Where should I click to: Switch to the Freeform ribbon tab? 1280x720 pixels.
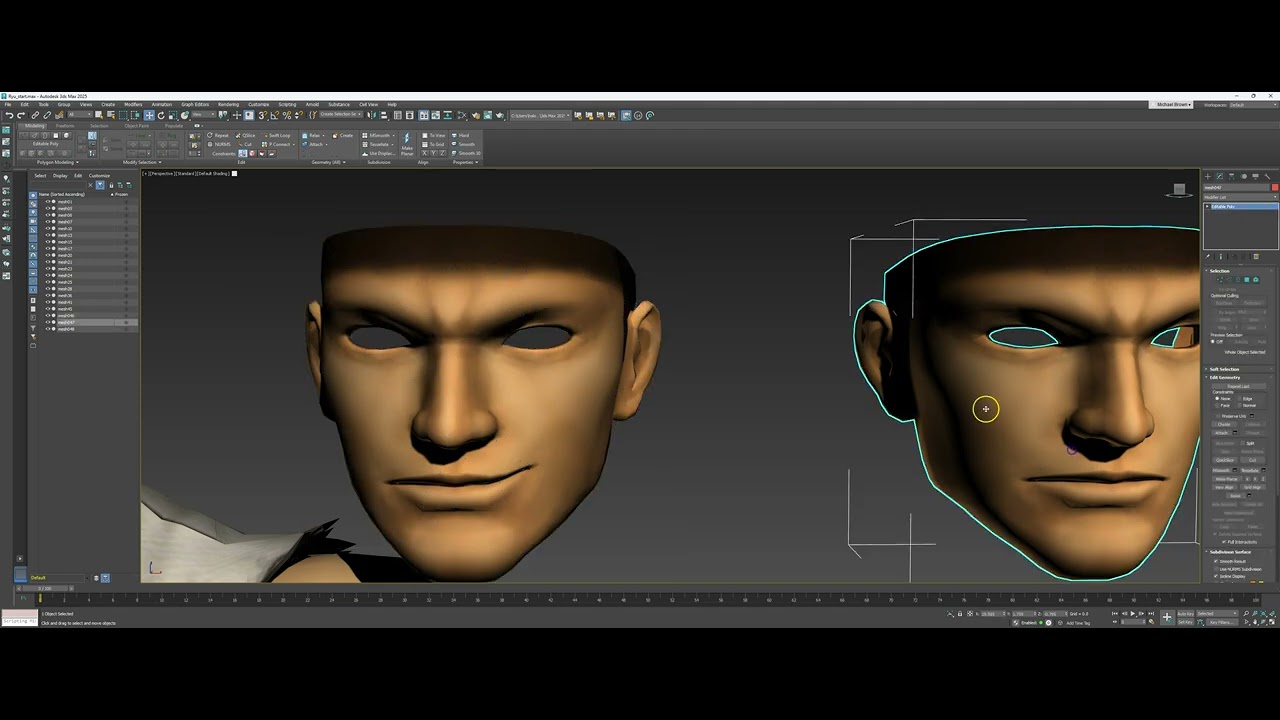coord(65,126)
